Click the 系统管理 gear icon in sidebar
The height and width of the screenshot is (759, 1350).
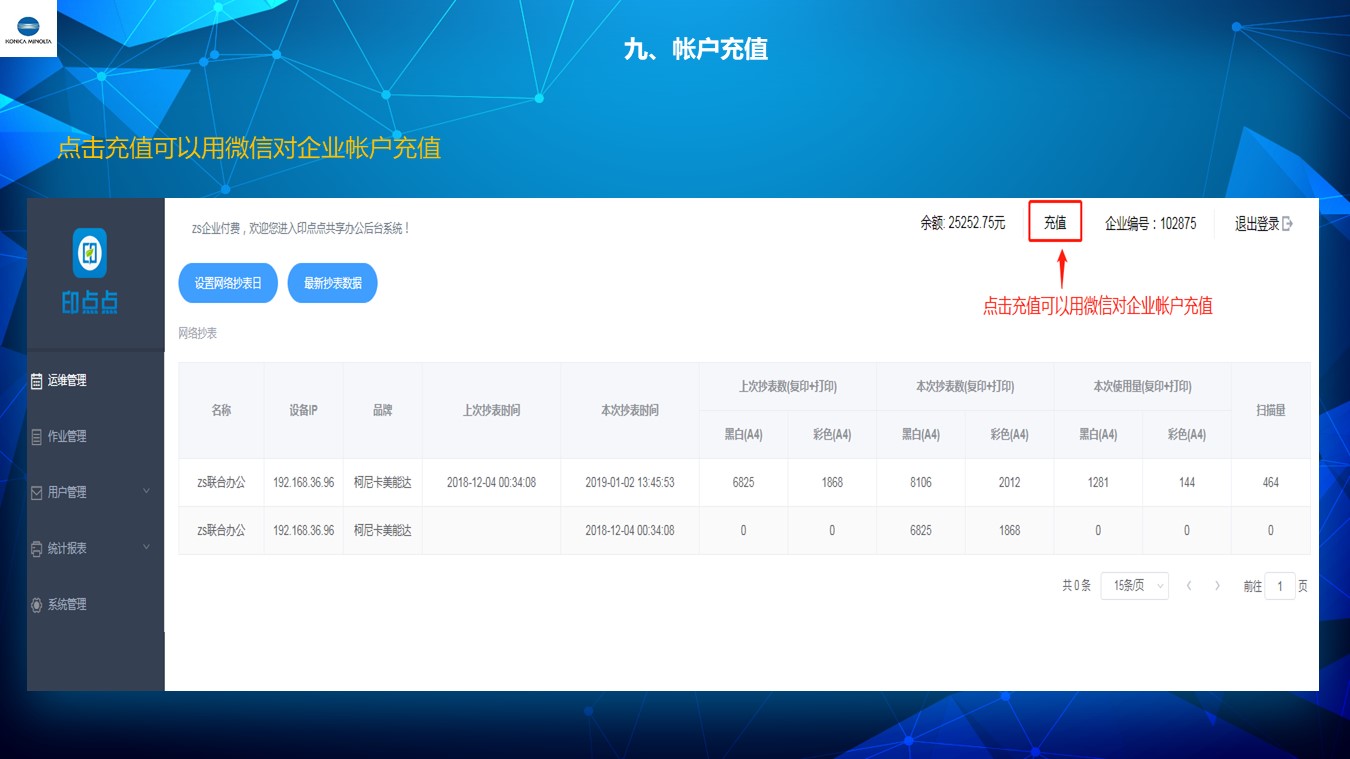click(37, 605)
